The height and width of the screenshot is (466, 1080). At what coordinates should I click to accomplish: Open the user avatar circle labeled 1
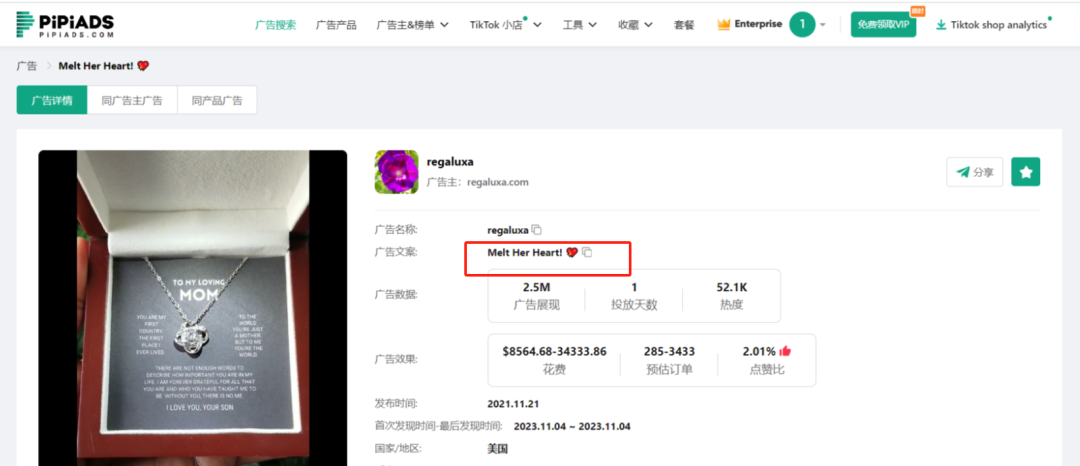coord(802,24)
